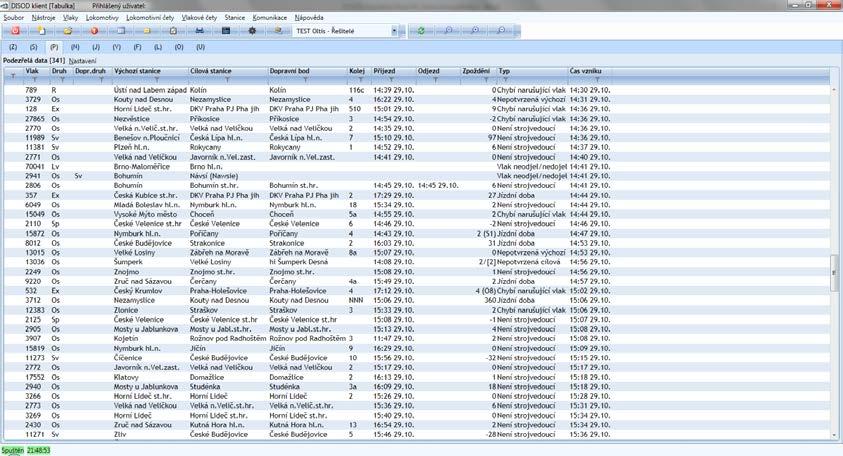Screen dimensions: 843x456
Task: Sort by the Vlak column header
Action: click(x=32, y=71)
